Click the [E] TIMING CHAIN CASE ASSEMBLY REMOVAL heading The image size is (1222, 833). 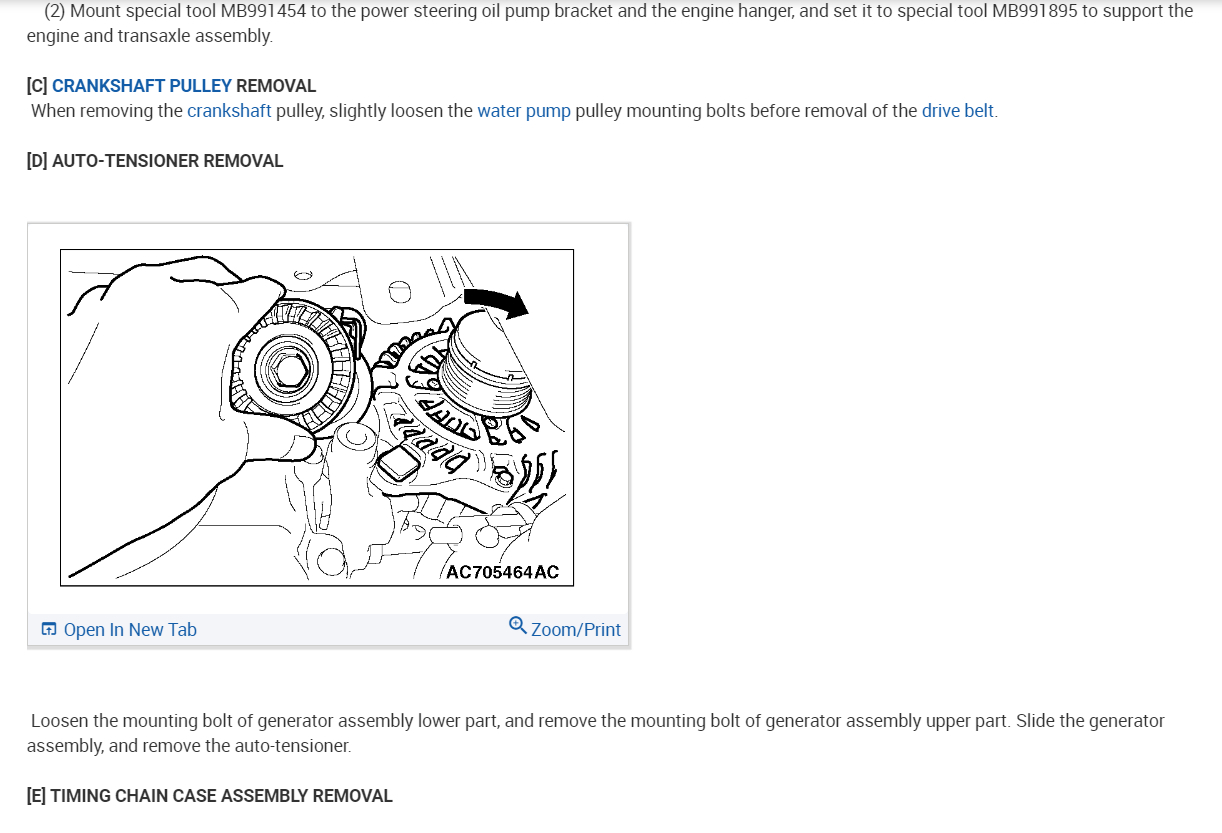pyautogui.click(x=210, y=796)
